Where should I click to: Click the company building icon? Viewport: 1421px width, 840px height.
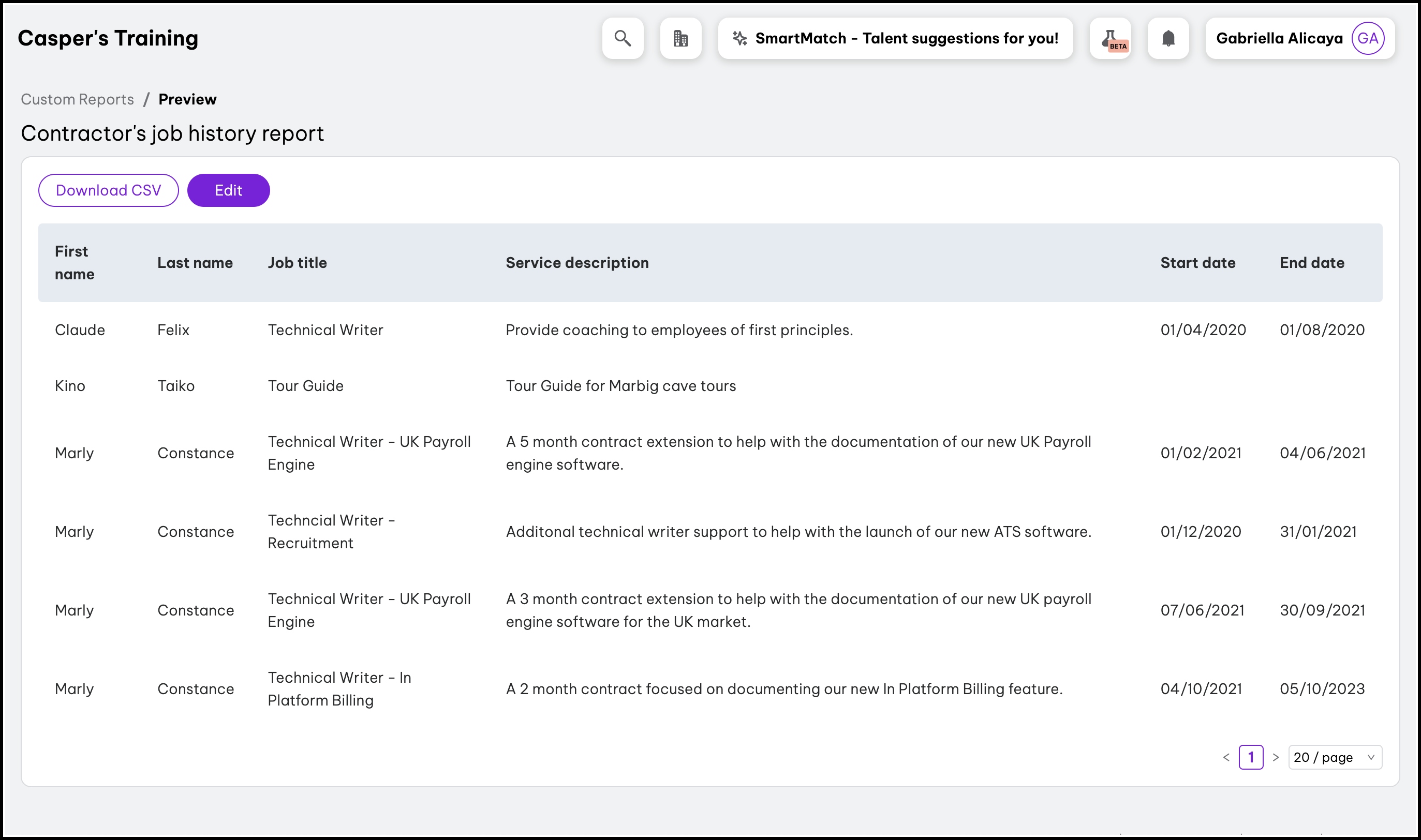tap(680, 38)
